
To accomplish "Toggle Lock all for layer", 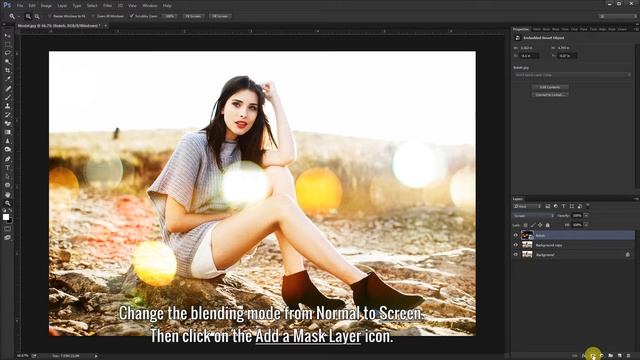I will coord(548,225).
